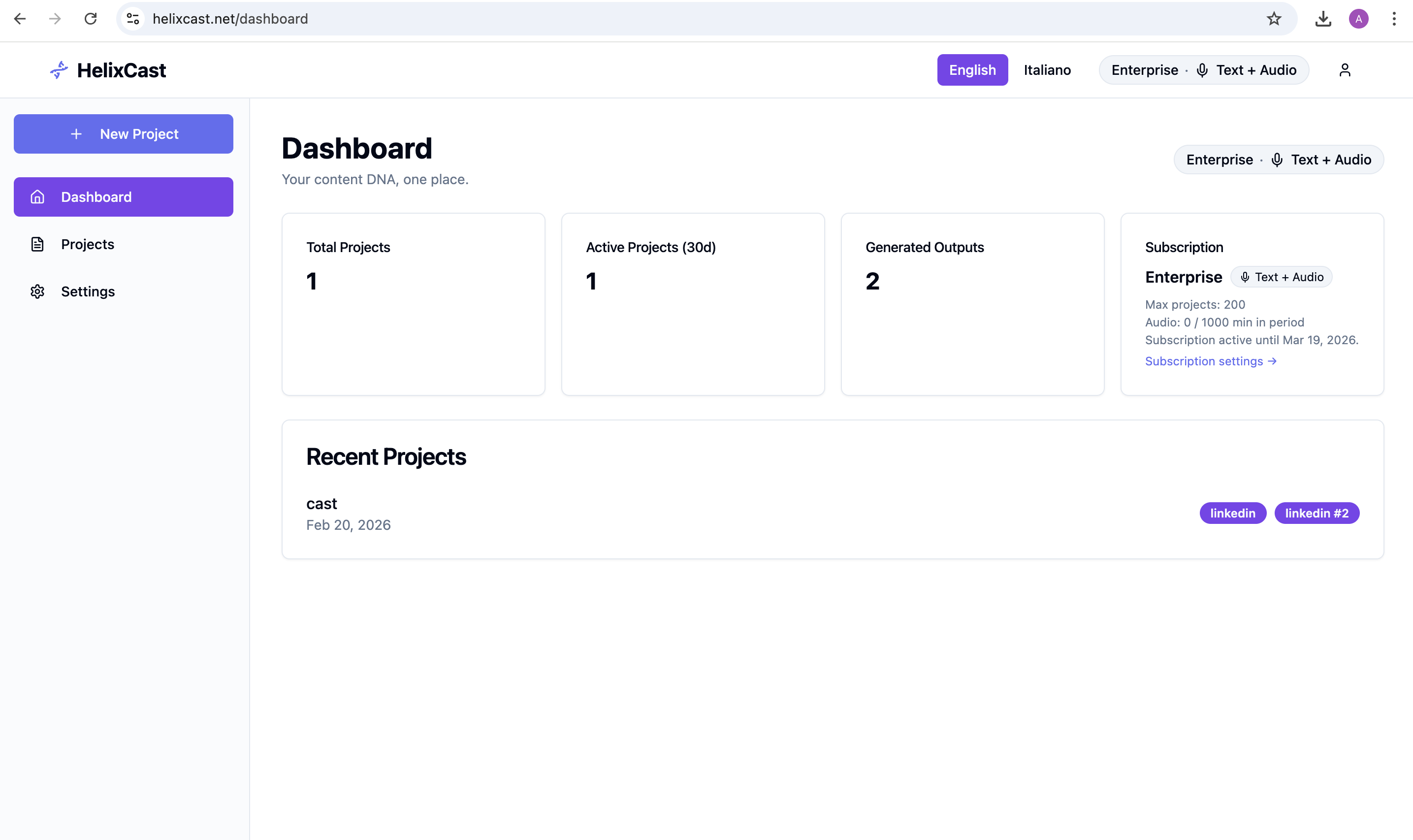1413x840 pixels.
Task: Open Projects via the document icon
Action: point(36,244)
